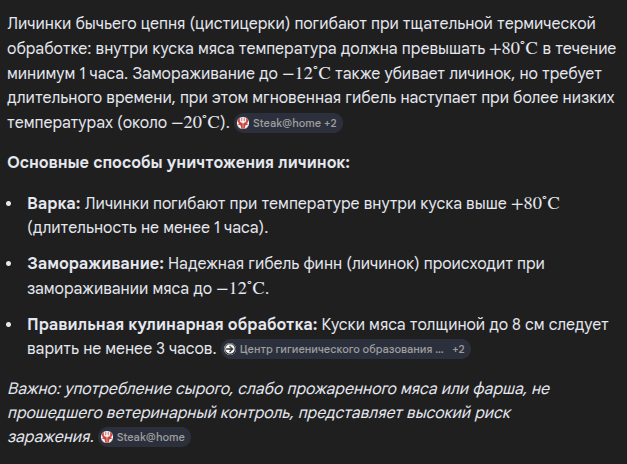Viewport: 627px width, 464px height.
Task: Click the Steak@home icon in the bottom chip
Action: [x=108, y=437]
